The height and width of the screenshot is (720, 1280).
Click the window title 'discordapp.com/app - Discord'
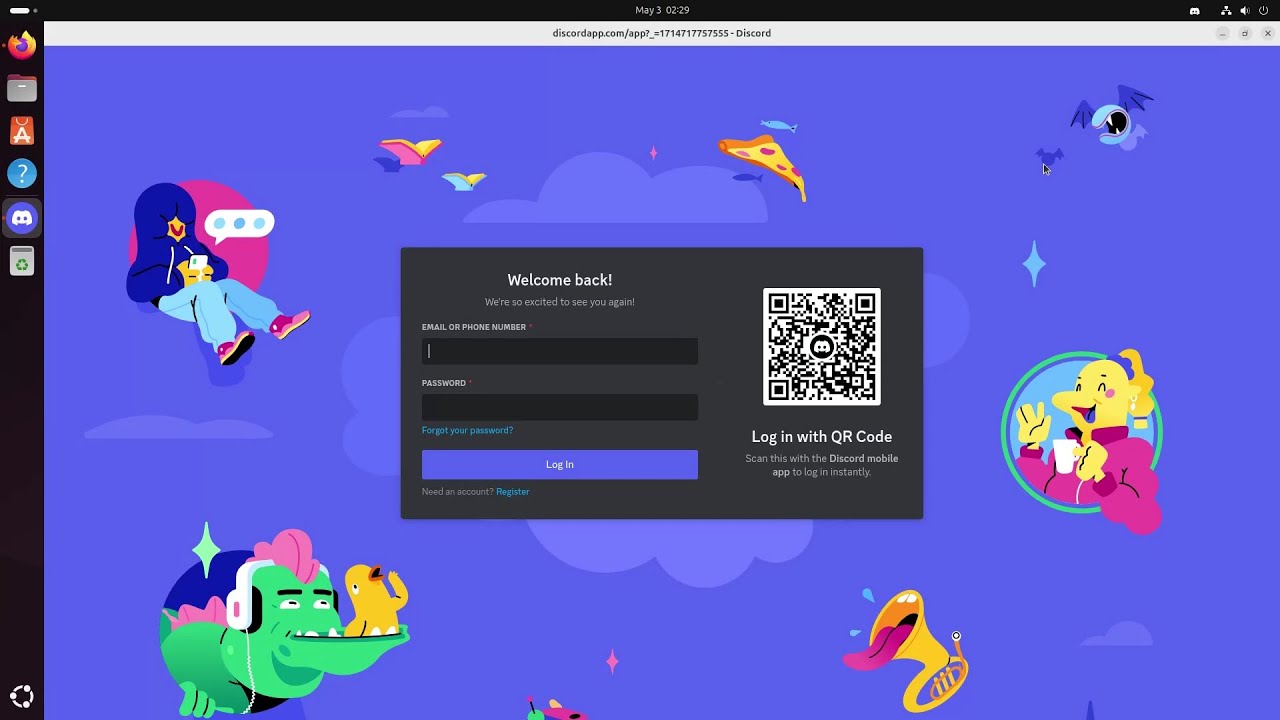click(x=662, y=33)
